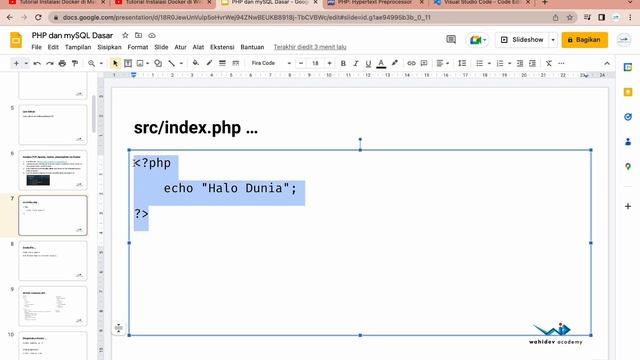Open the Format menu
Screen dimensions: 640x360
coord(138,47)
